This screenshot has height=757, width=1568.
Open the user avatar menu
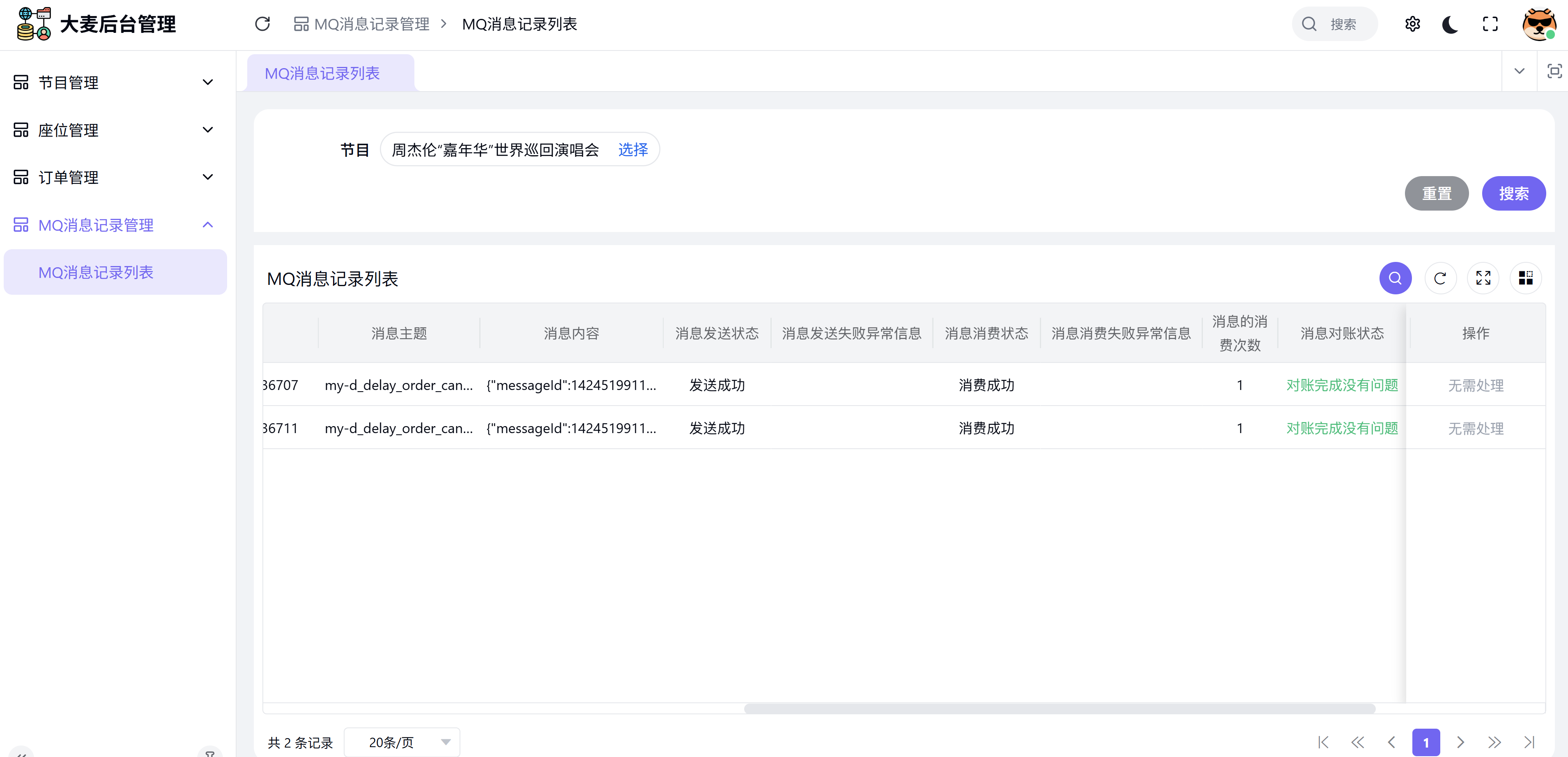tap(1538, 24)
